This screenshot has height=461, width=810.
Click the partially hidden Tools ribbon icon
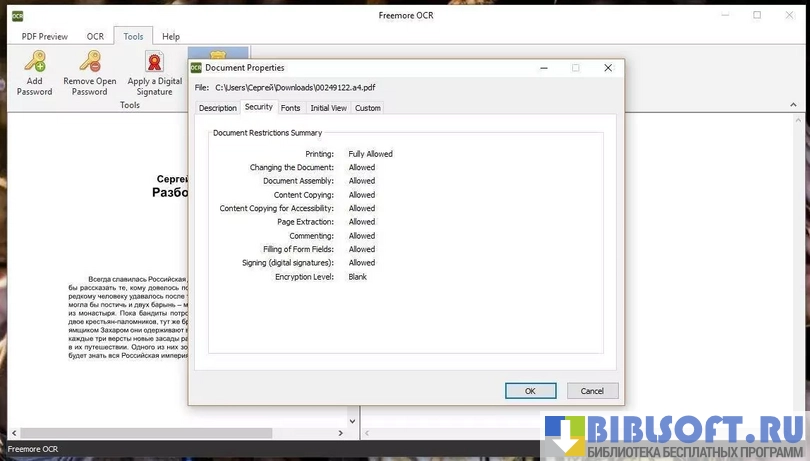pos(217,53)
